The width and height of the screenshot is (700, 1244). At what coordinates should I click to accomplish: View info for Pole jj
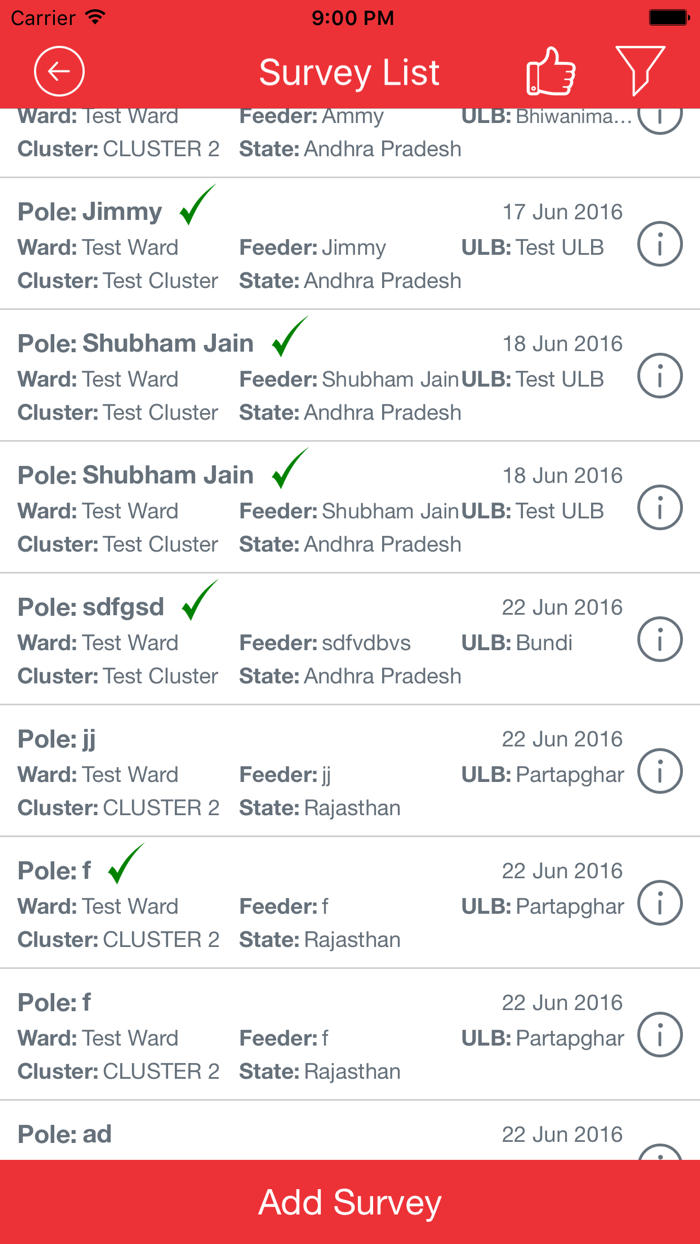point(660,771)
